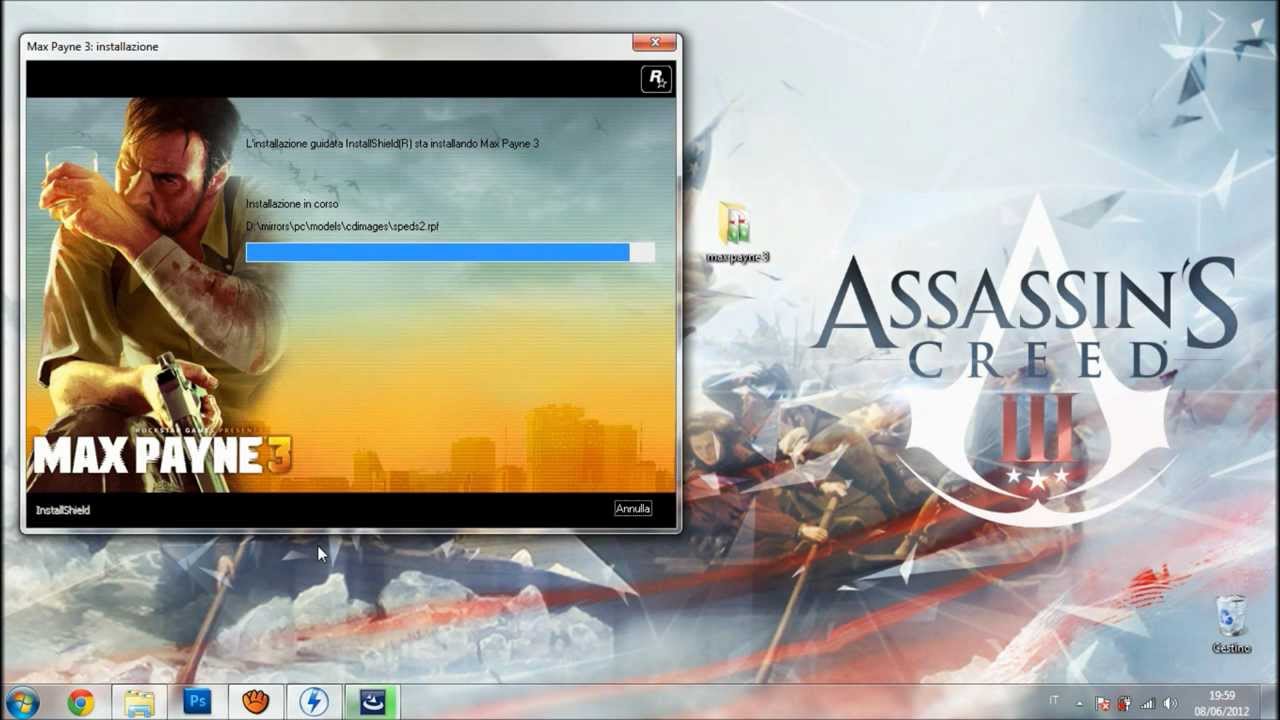Launch Google Chrome from taskbar
Screen dimensions: 1280x720
81,703
